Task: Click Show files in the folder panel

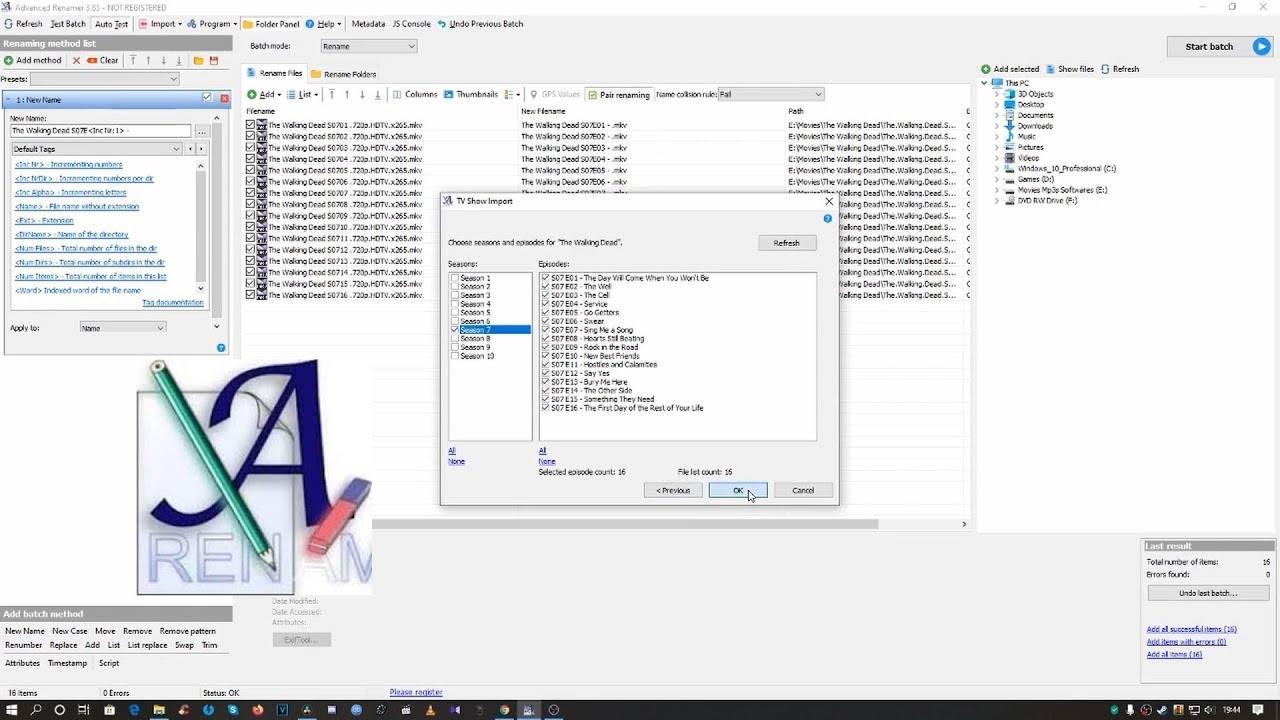Action: click(x=1069, y=69)
